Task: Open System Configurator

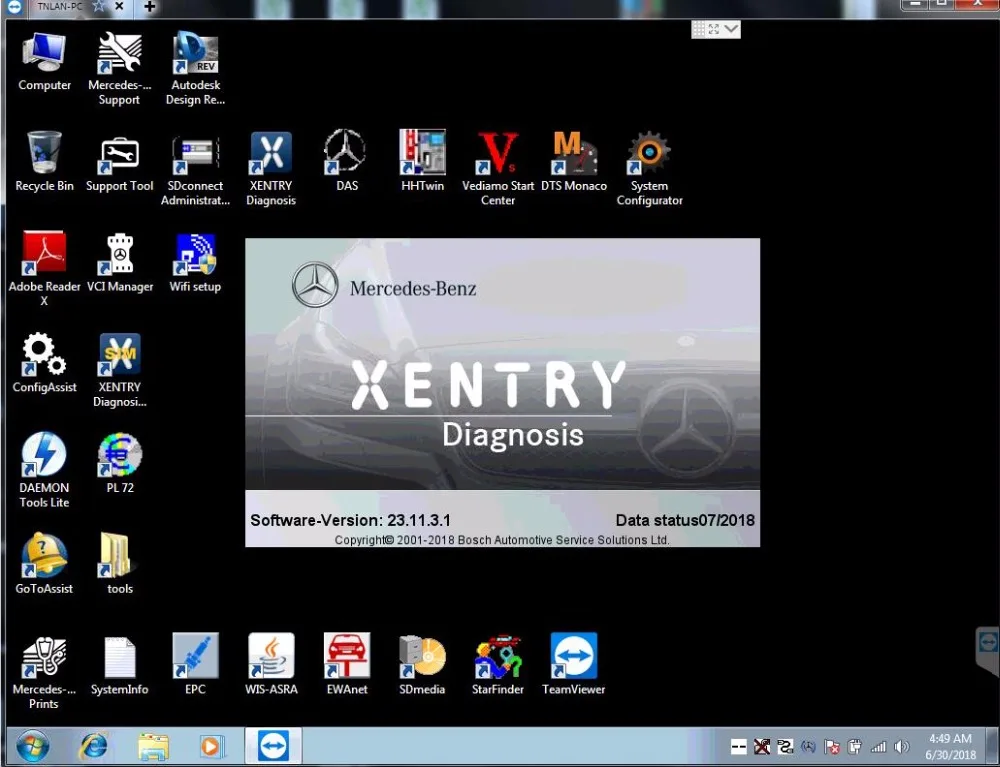Action: click(x=649, y=168)
